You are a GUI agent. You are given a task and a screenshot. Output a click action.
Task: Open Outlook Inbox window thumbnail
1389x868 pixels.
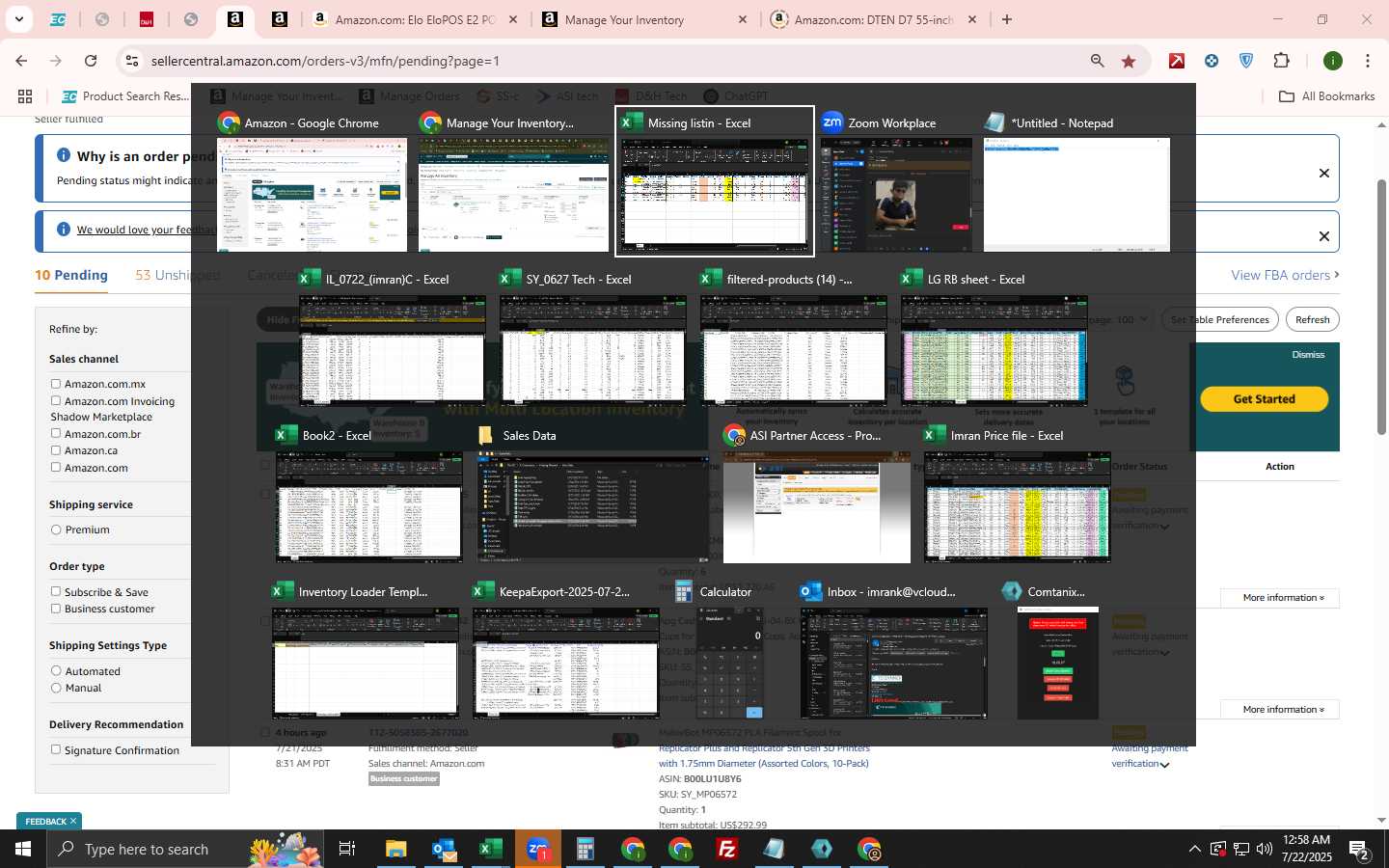pyautogui.click(x=893, y=651)
